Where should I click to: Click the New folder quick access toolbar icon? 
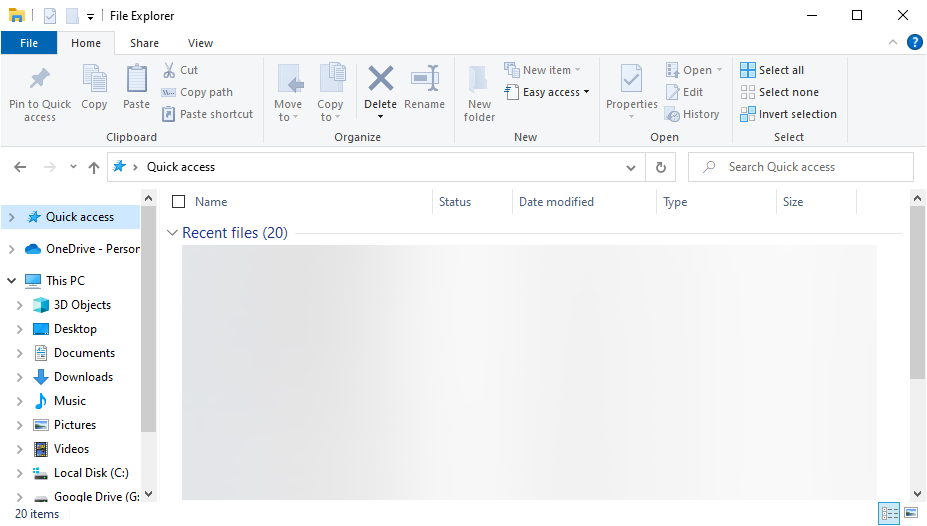[72, 16]
